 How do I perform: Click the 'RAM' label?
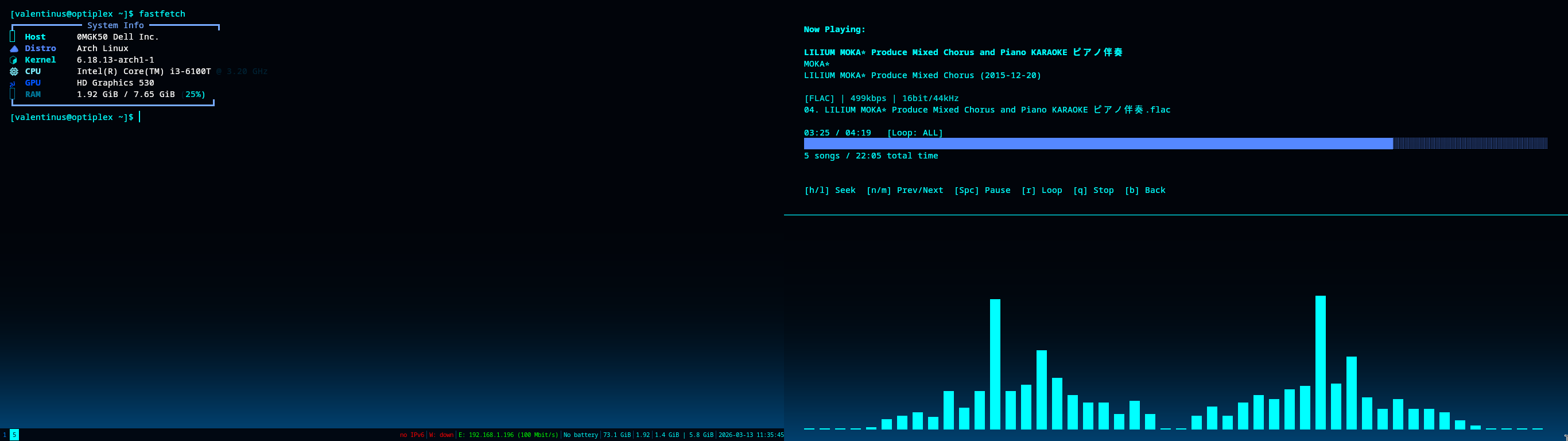[x=33, y=95]
